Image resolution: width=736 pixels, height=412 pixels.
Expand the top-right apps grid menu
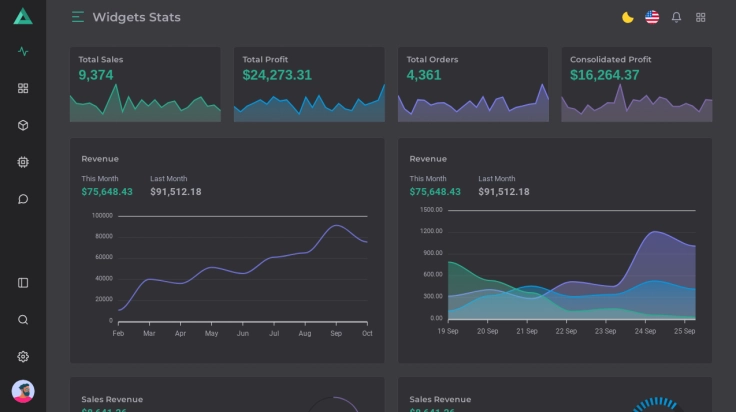(x=701, y=17)
